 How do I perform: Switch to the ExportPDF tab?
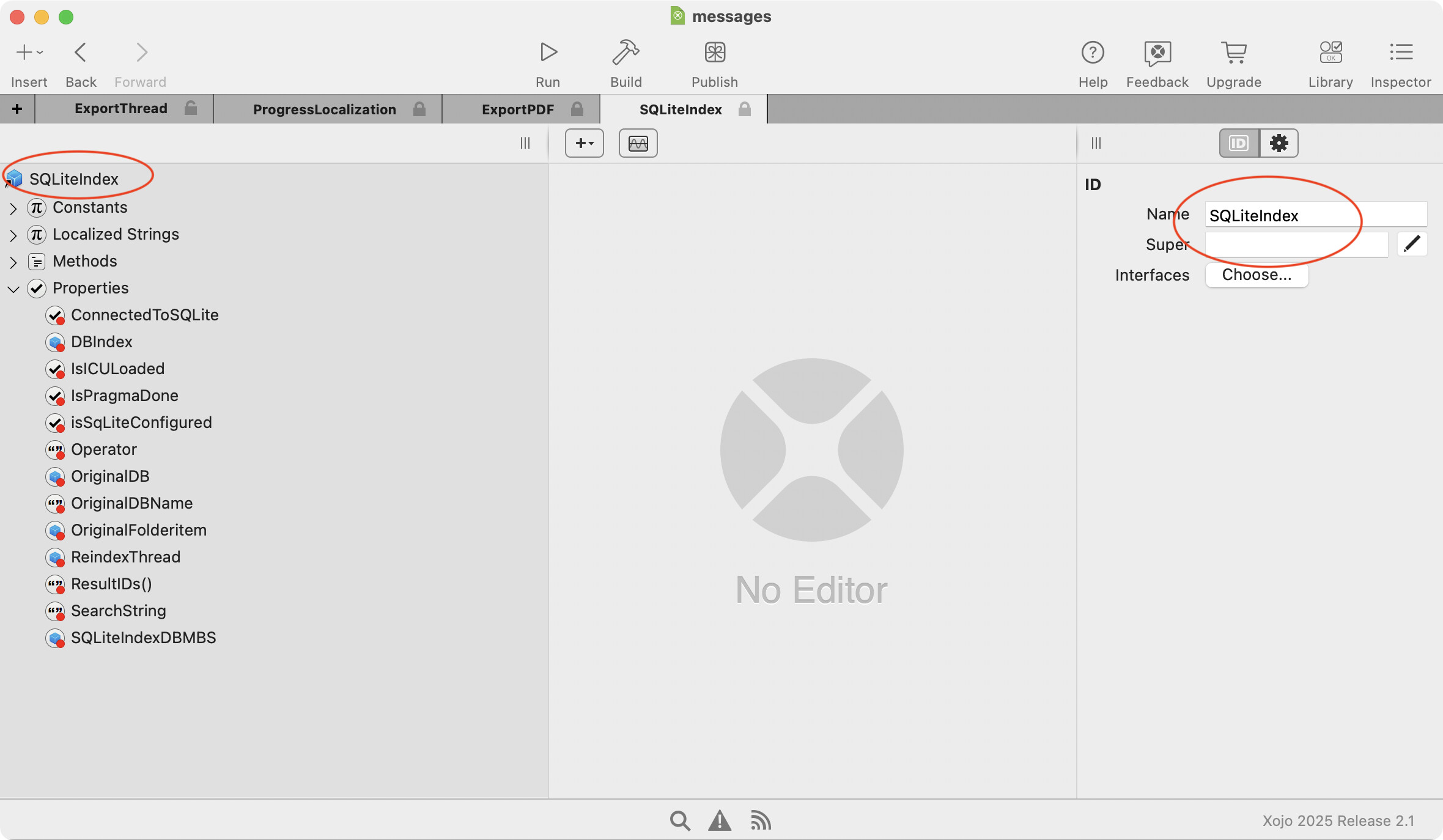(x=517, y=109)
